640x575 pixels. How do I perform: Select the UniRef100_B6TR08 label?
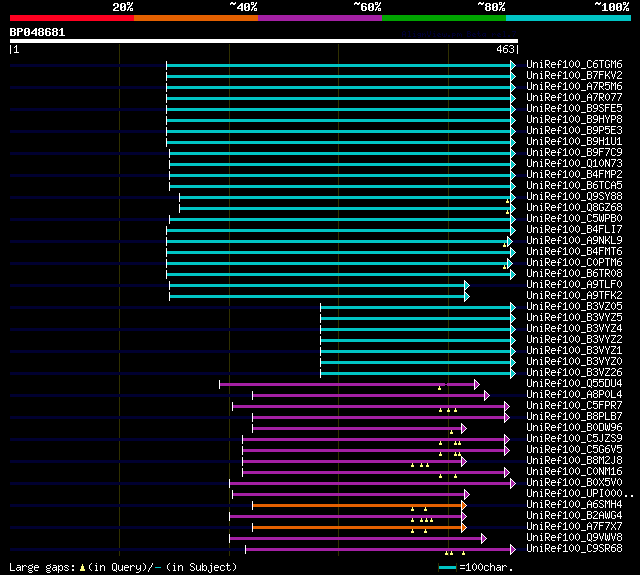[x=574, y=273]
